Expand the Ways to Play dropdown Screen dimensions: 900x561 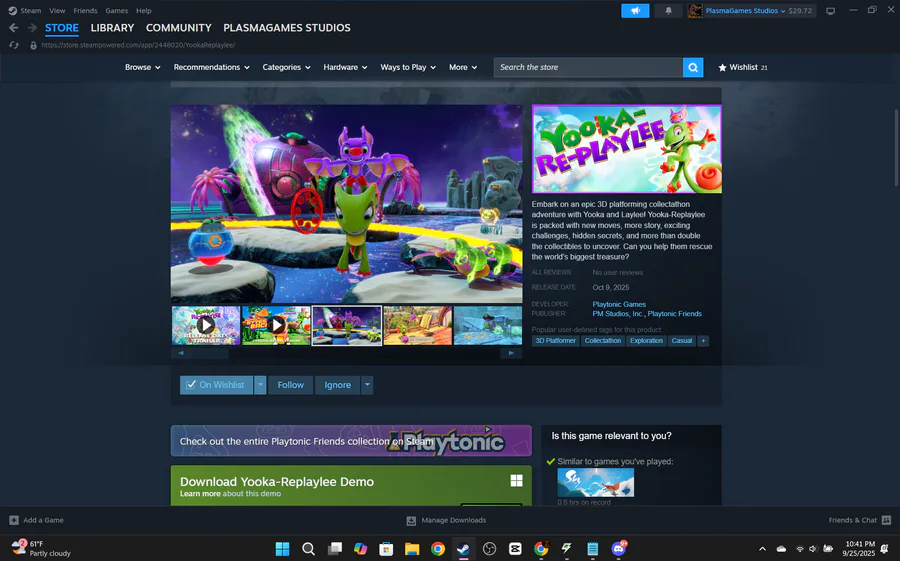coord(408,67)
